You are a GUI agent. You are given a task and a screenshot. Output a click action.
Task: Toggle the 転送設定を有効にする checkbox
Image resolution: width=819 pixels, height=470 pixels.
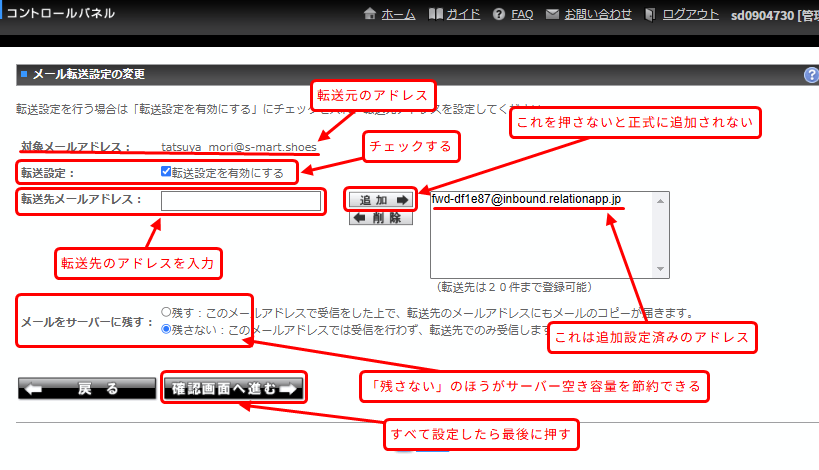(x=166, y=172)
